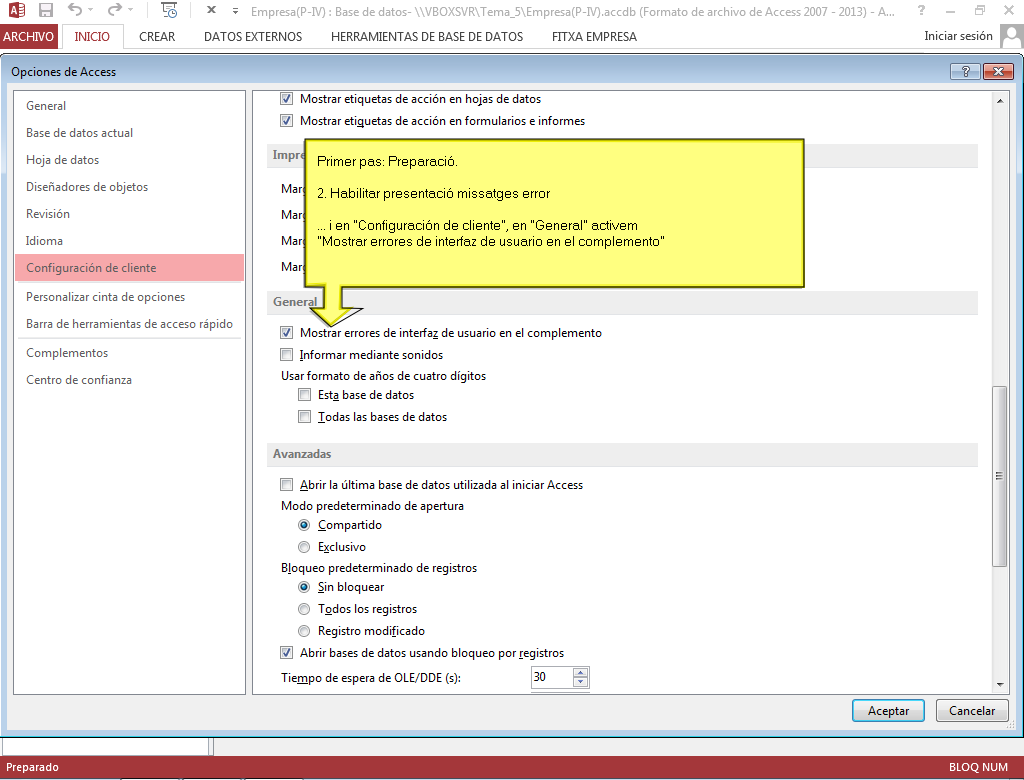Switch to the INICIO ribbon tab
The height and width of the screenshot is (780, 1024).
(x=92, y=37)
